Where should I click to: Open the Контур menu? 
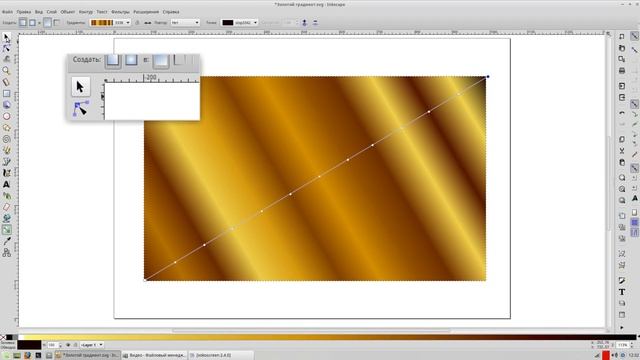pos(86,12)
